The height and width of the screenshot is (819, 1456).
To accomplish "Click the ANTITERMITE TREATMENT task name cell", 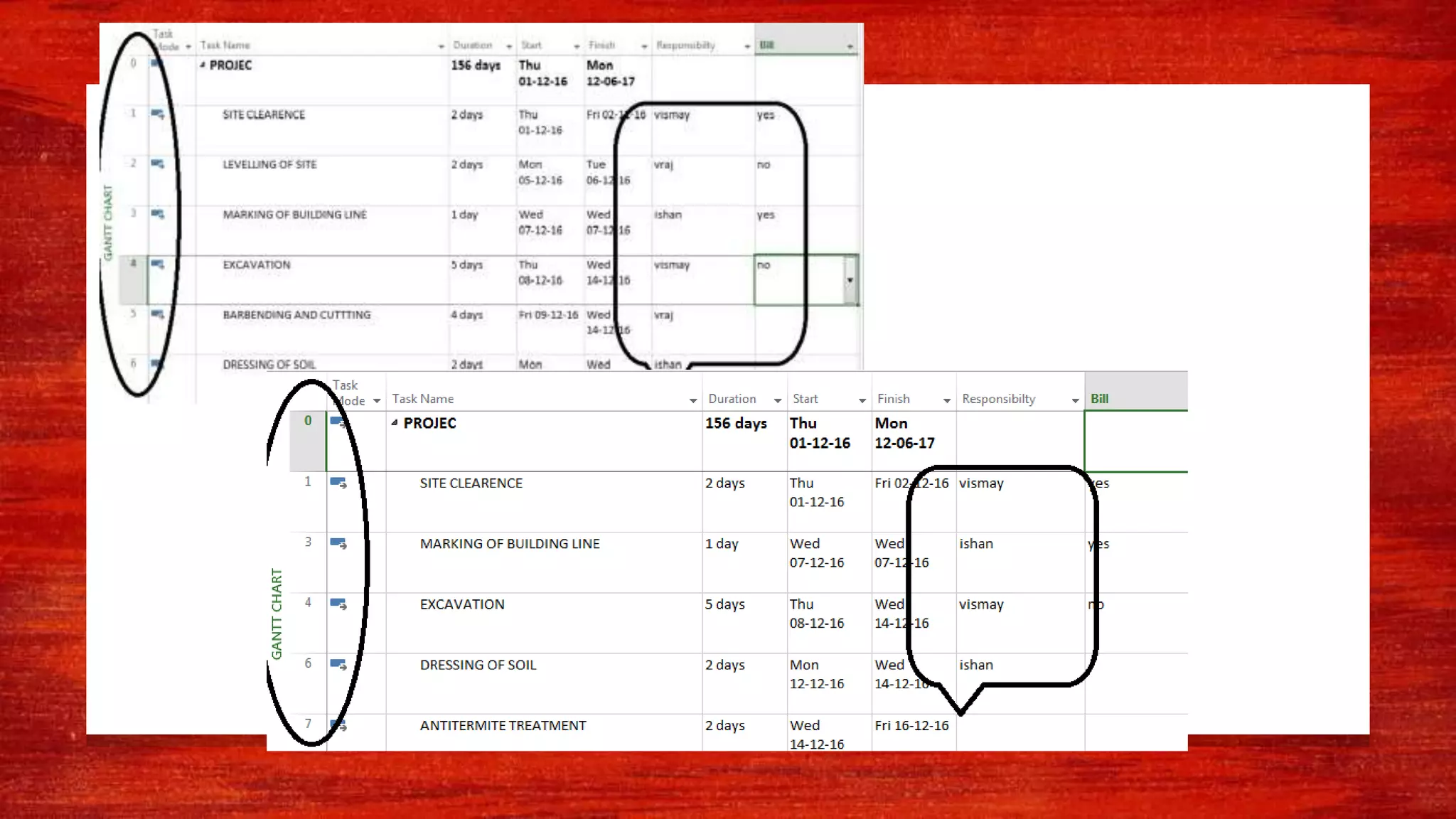I will click(x=503, y=726).
